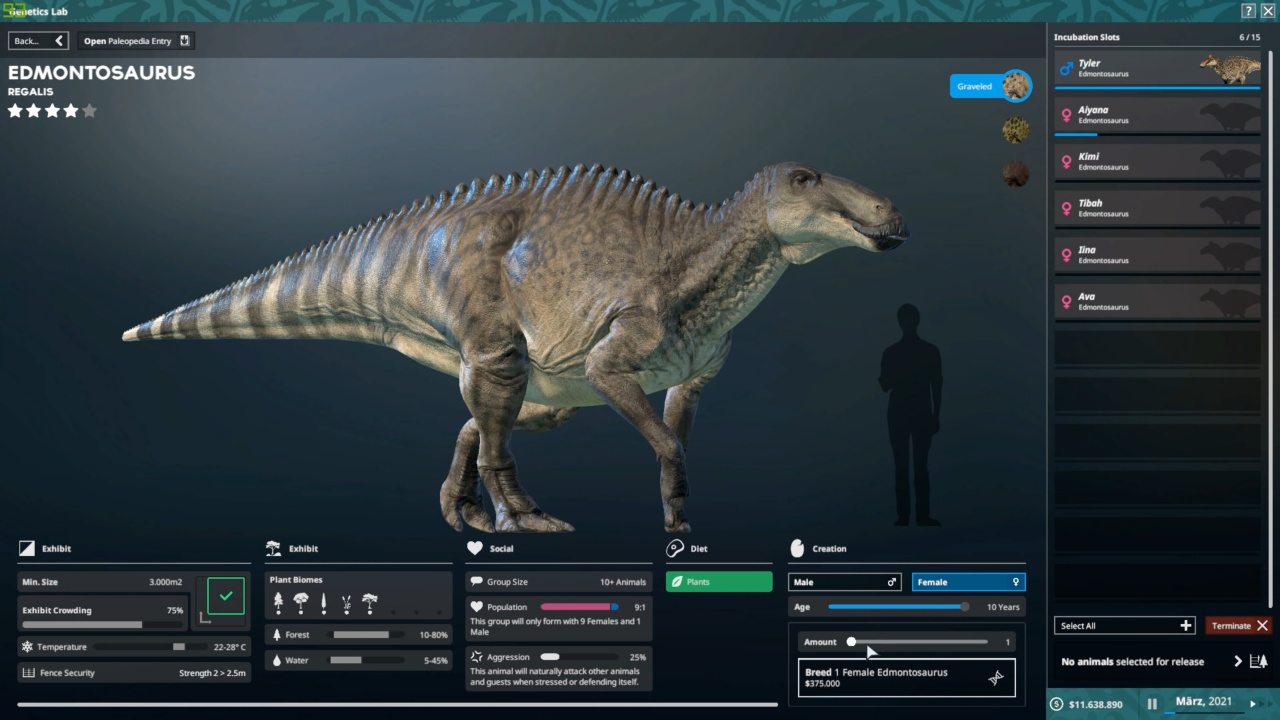Adjust the Age slider
Image resolution: width=1280 pixels, height=720 pixels.
(x=898, y=607)
